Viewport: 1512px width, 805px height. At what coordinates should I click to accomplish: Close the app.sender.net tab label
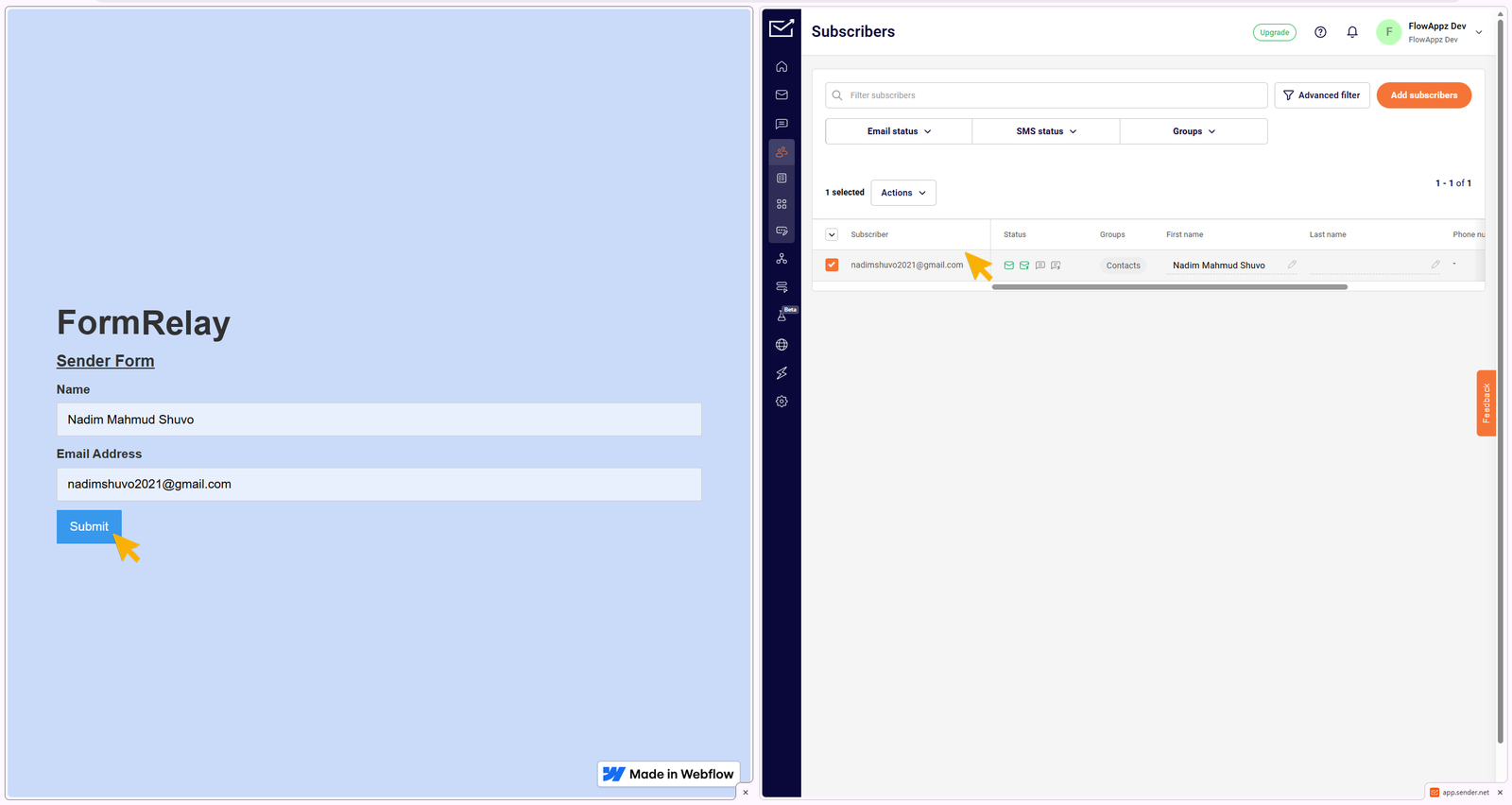(x=1500, y=793)
